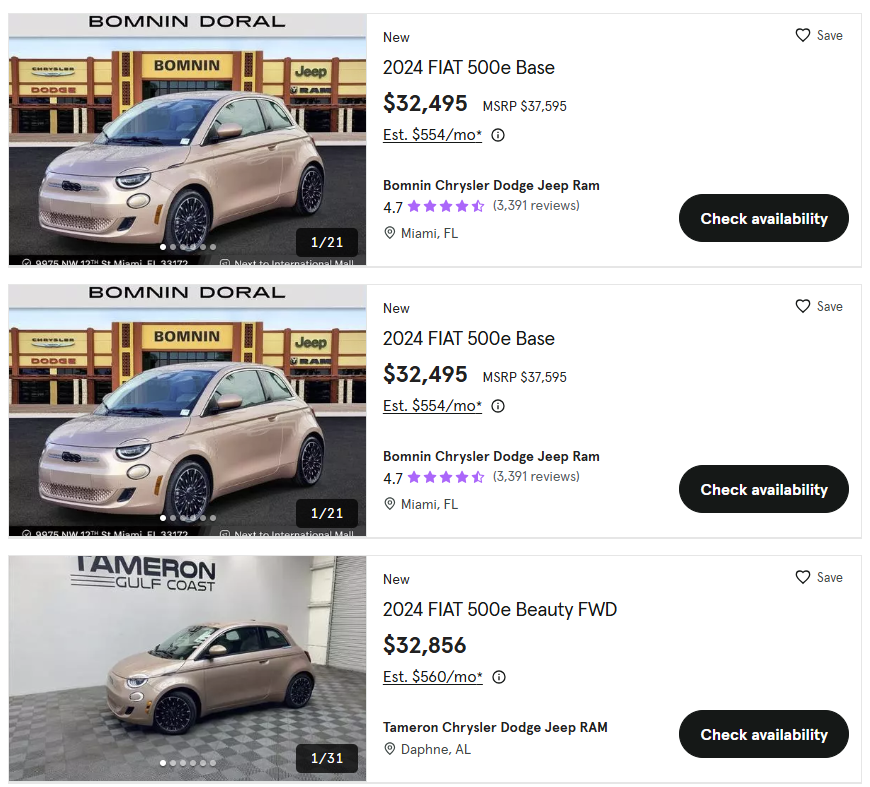
Task: Click the $32,856 price
Action: click(x=424, y=645)
